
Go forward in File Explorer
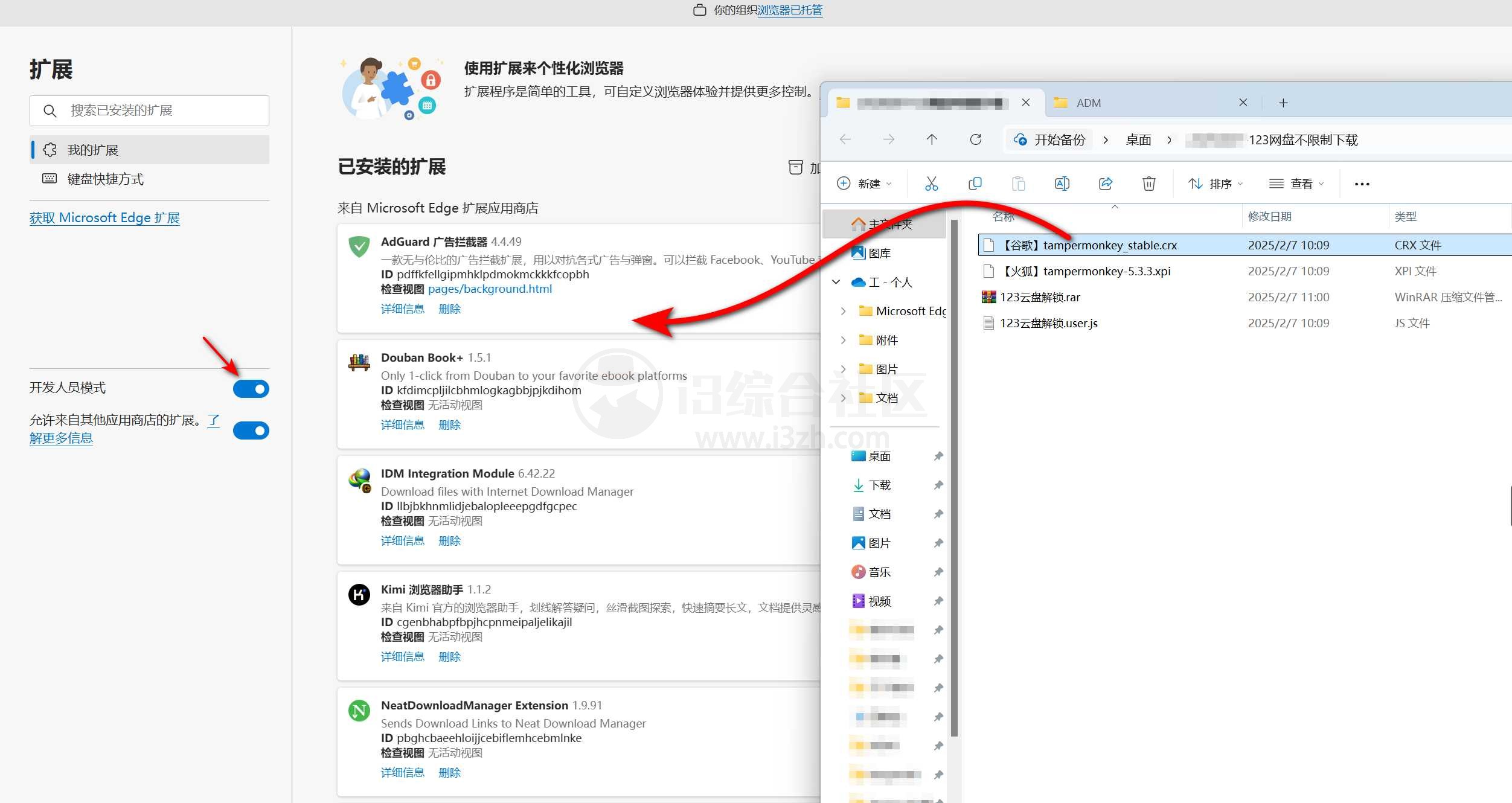pyautogui.click(x=889, y=139)
